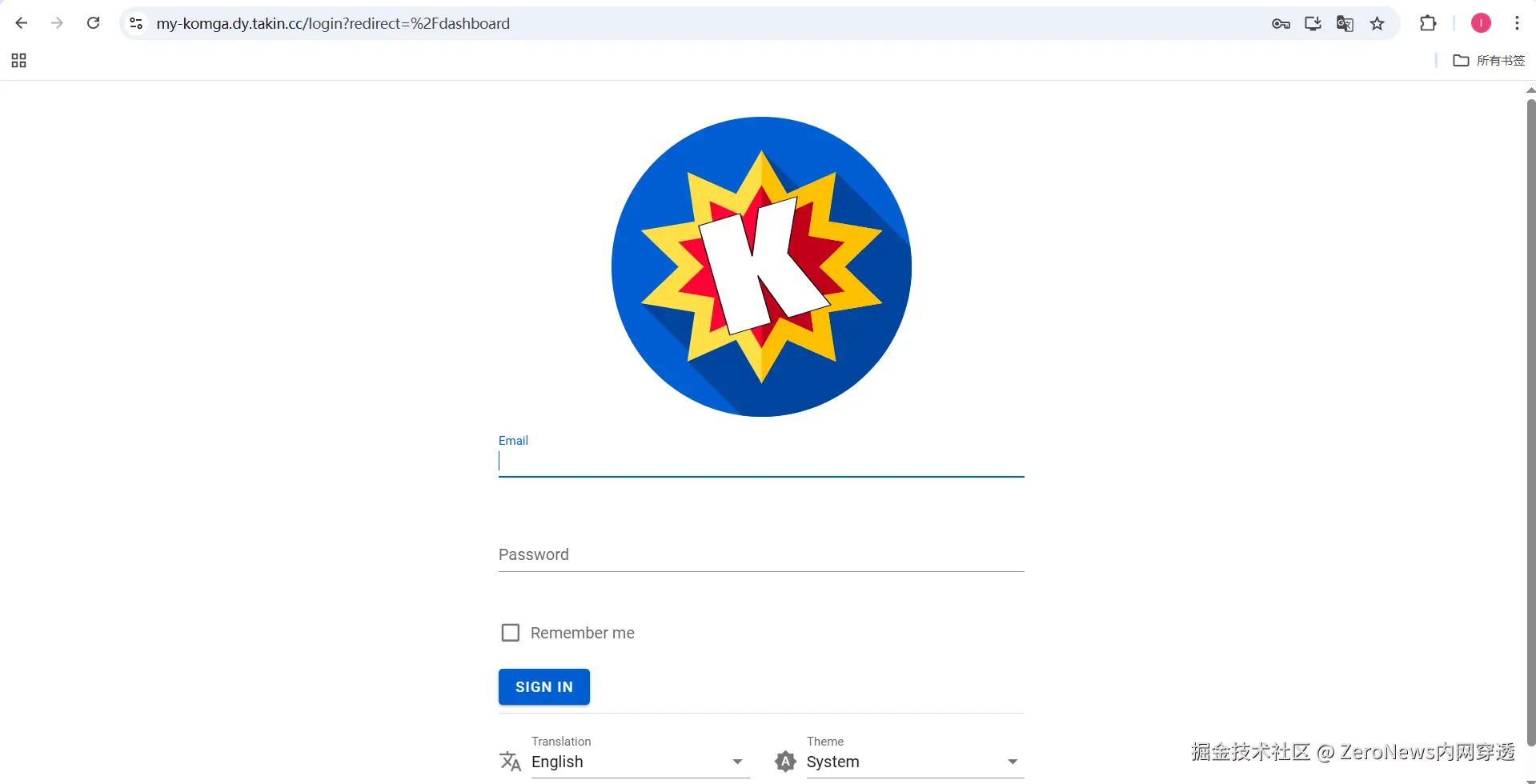Reload the Komga login page
The height and width of the screenshot is (784, 1536).
coord(93,23)
